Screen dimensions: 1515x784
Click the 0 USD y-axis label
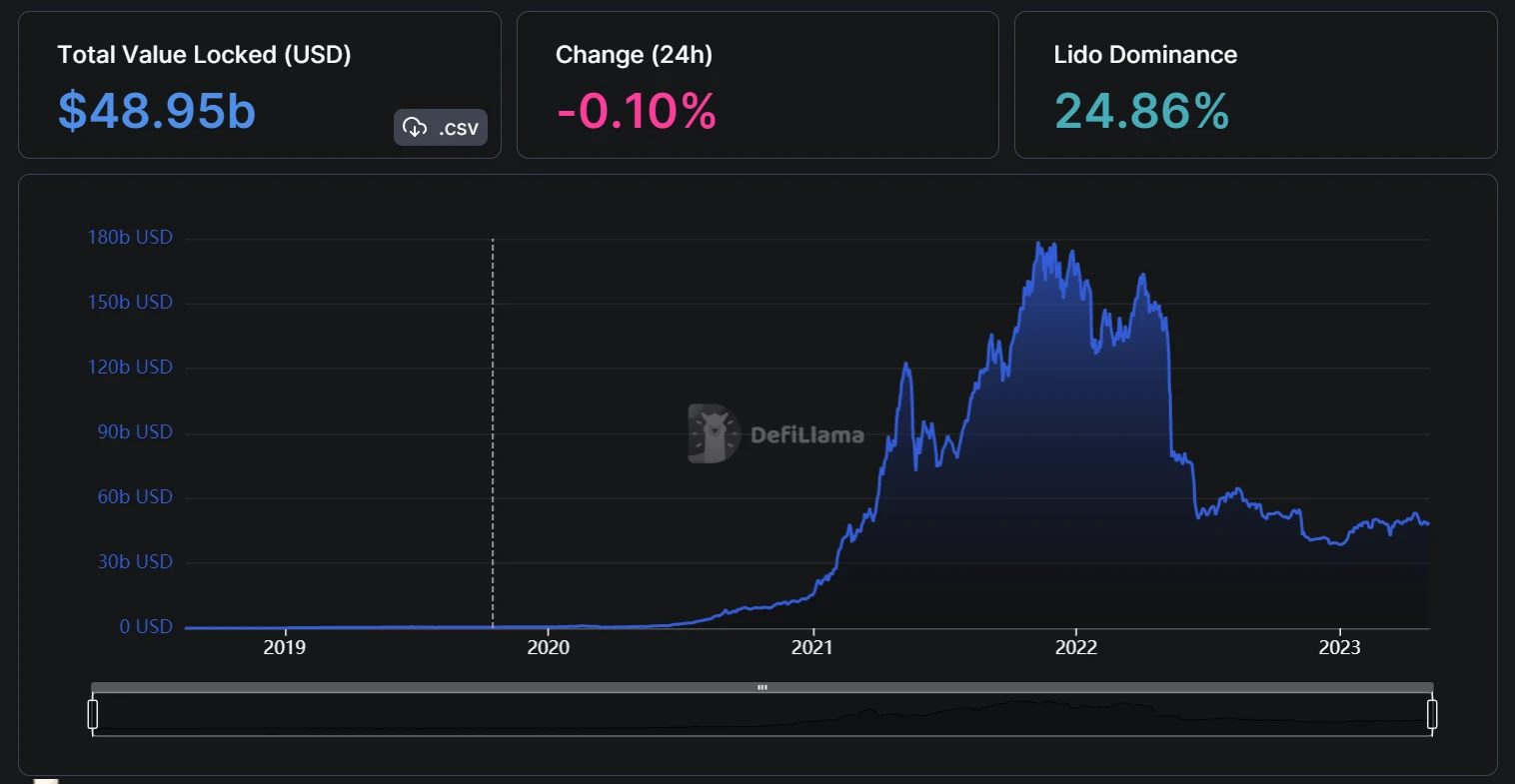point(146,626)
